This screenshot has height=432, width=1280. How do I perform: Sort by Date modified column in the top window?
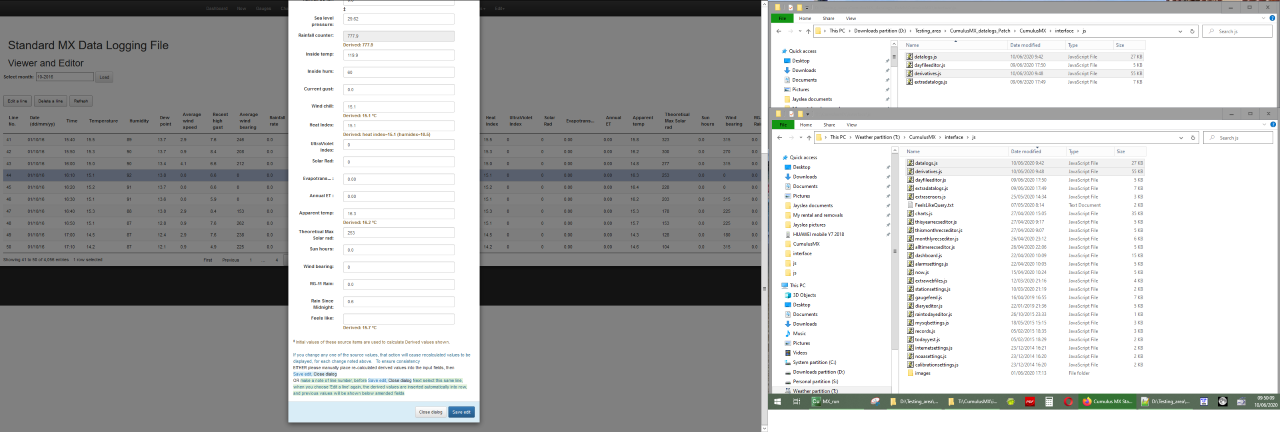click(x=1030, y=45)
